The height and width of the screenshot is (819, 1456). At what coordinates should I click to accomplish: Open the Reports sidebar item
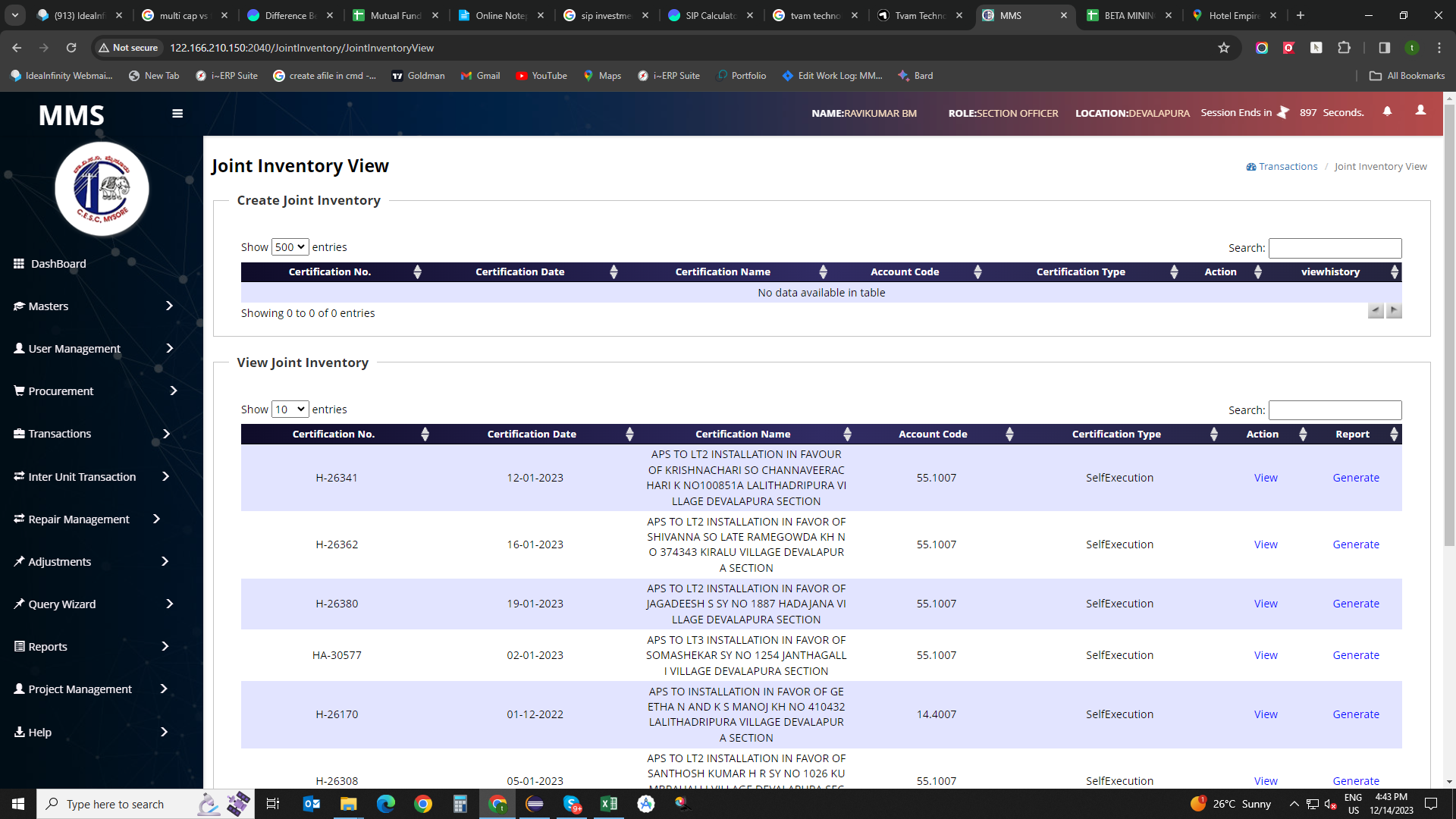click(x=93, y=647)
